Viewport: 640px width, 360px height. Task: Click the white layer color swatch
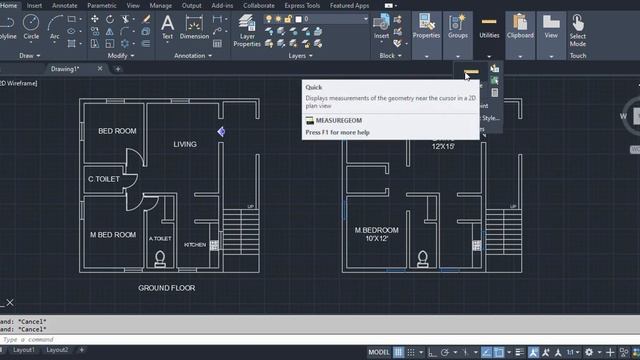tap(298, 19)
